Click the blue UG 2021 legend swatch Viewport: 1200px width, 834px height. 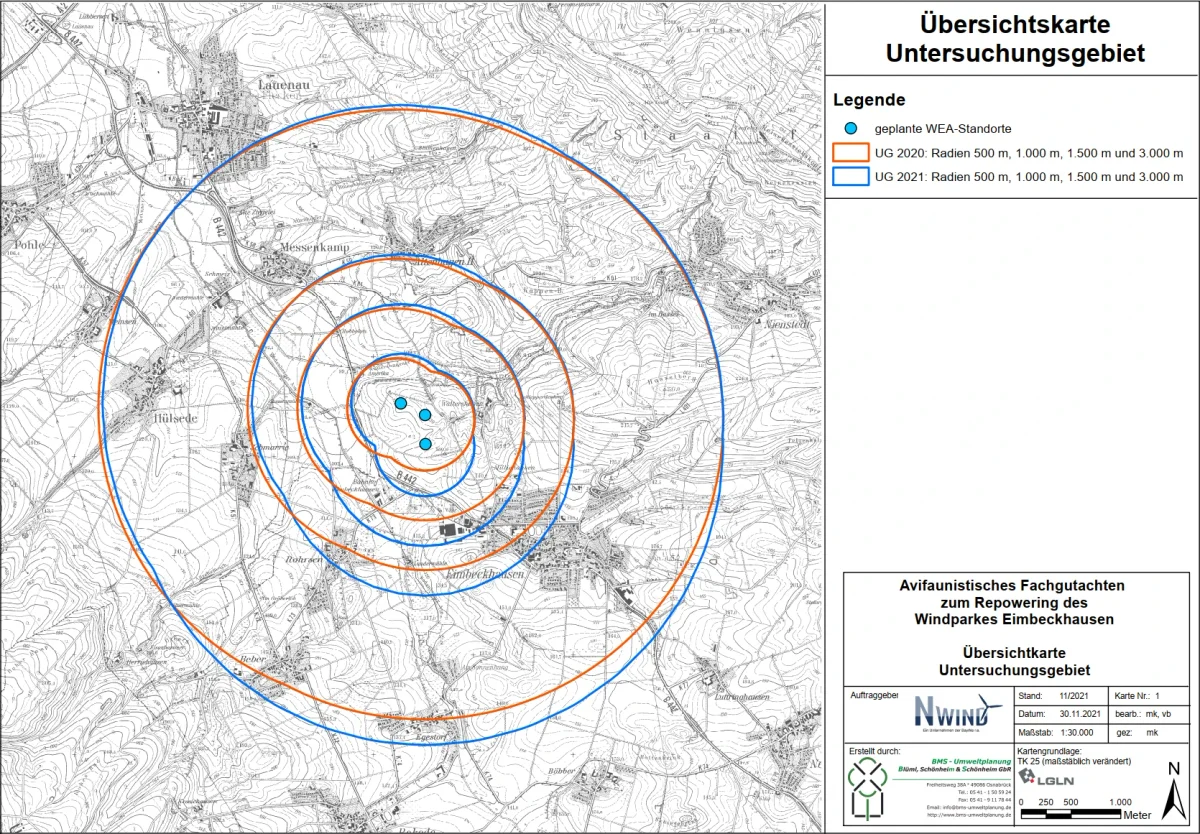click(849, 178)
